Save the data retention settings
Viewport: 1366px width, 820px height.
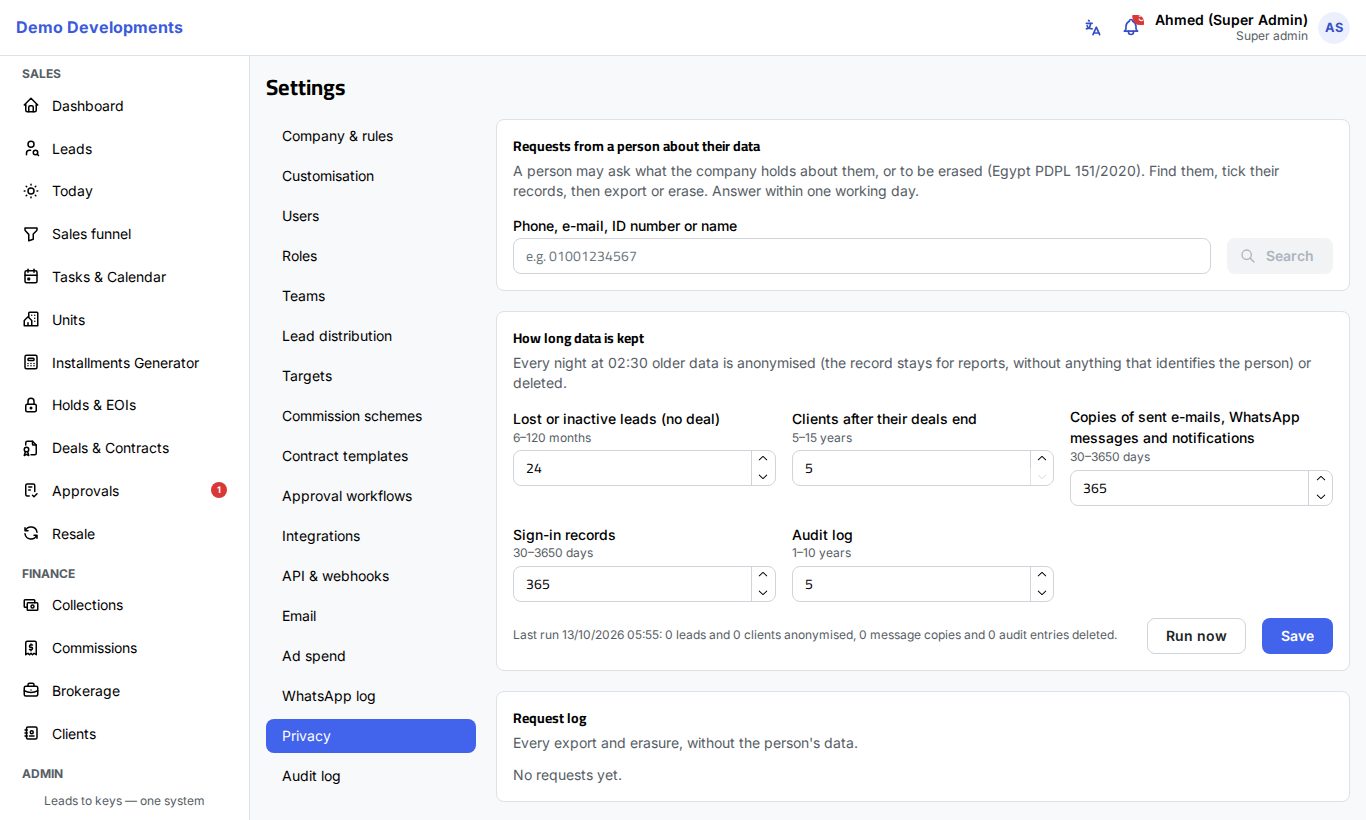point(1297,636)
